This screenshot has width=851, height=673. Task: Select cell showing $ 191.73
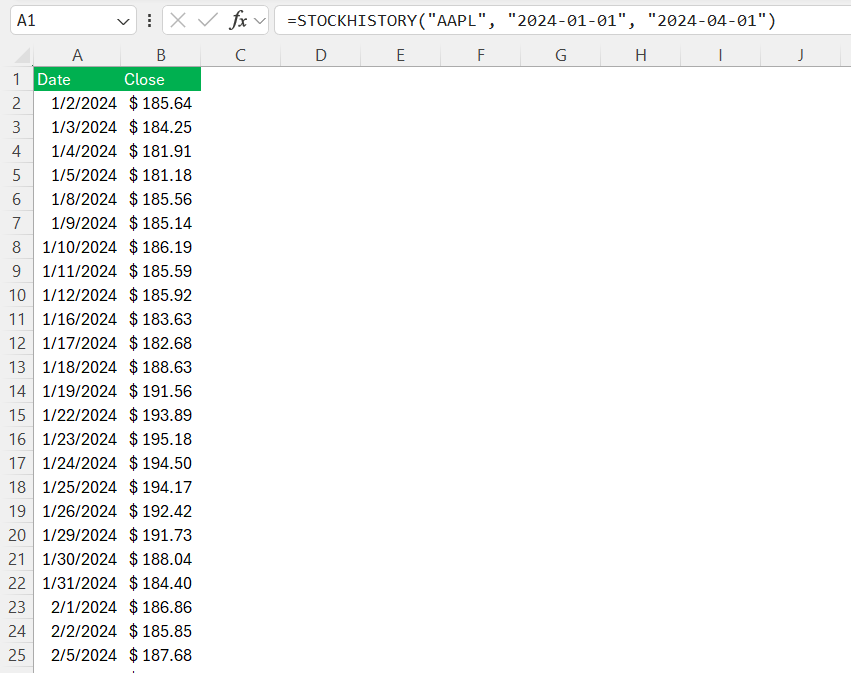coord(161,535)
